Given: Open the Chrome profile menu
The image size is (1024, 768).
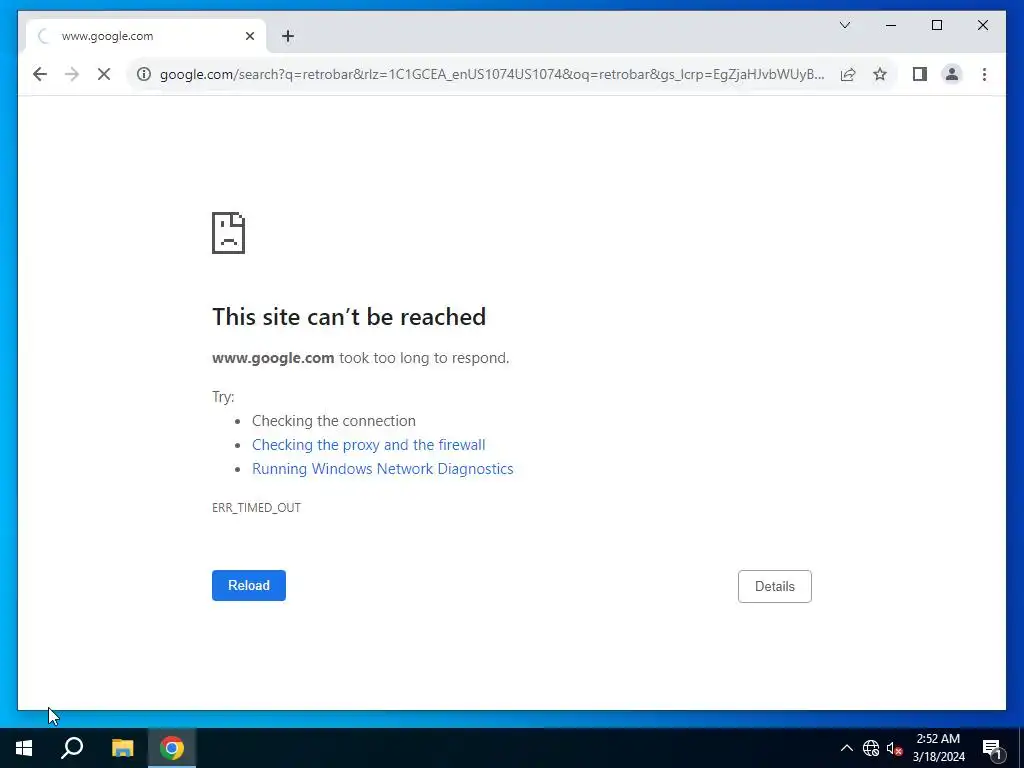Looking at the screenshot, I should coord(952,74).
